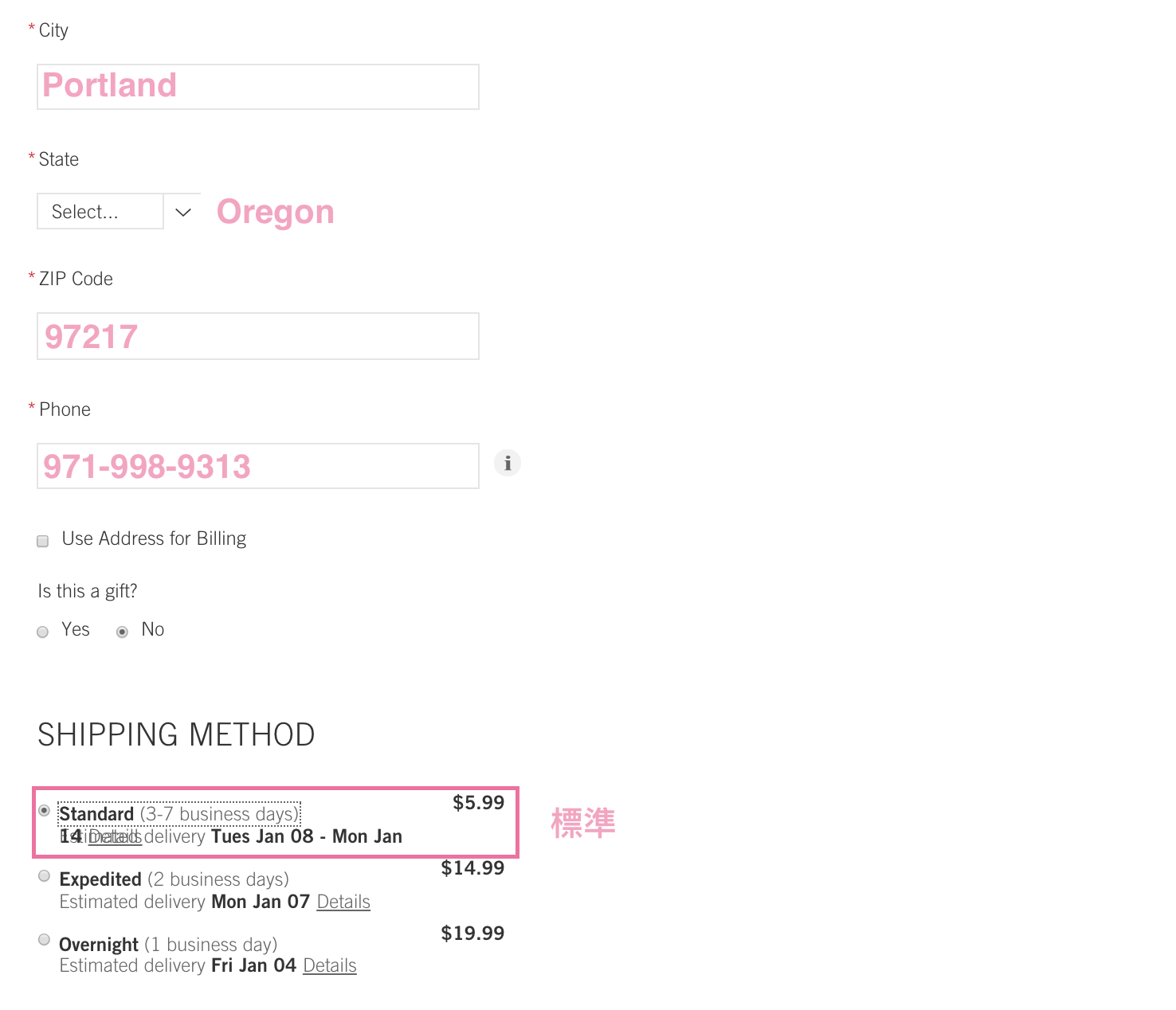The height and width of the screenshot is (1010, 1176).
Task: Open Details link for Standard delivery
Action: [x=115, y=837]
